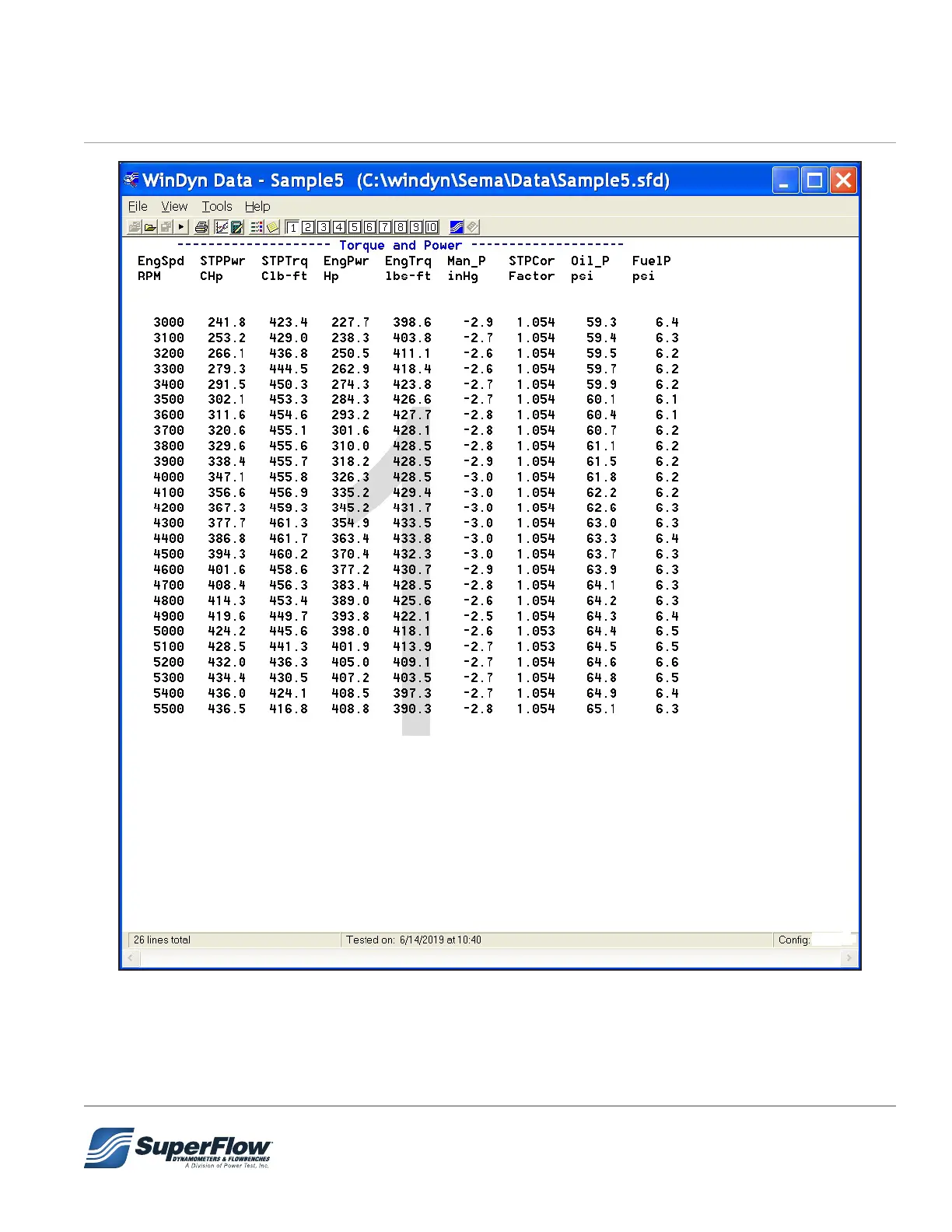Click EngTrq value 433.8
Viewport: 952px width, 1232px height.
click(x=412, y=538)
